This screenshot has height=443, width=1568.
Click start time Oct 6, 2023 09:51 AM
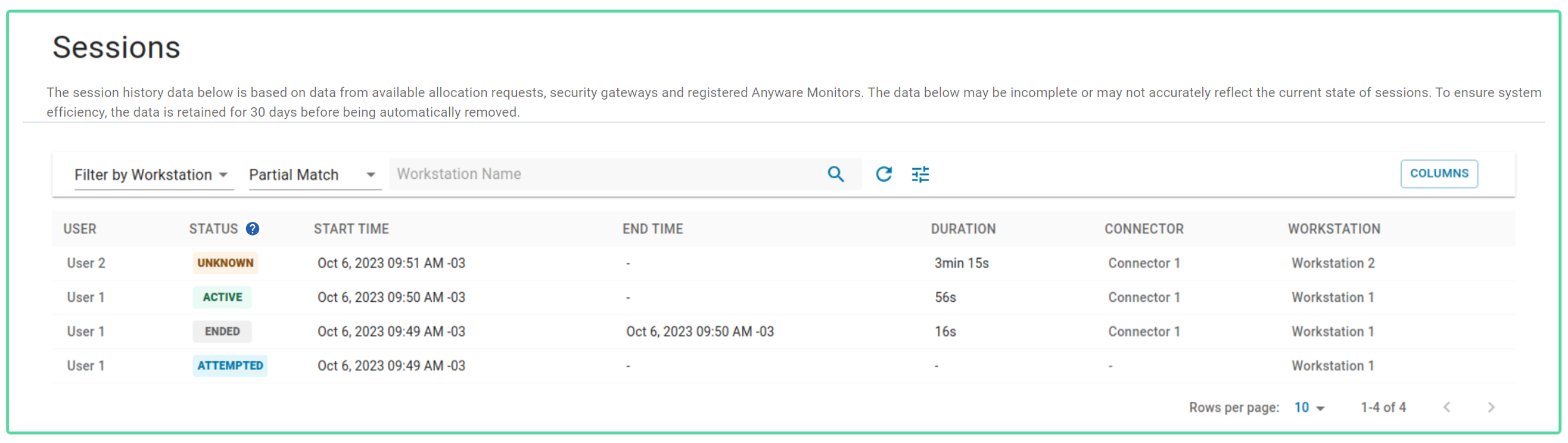click(391, 264)
